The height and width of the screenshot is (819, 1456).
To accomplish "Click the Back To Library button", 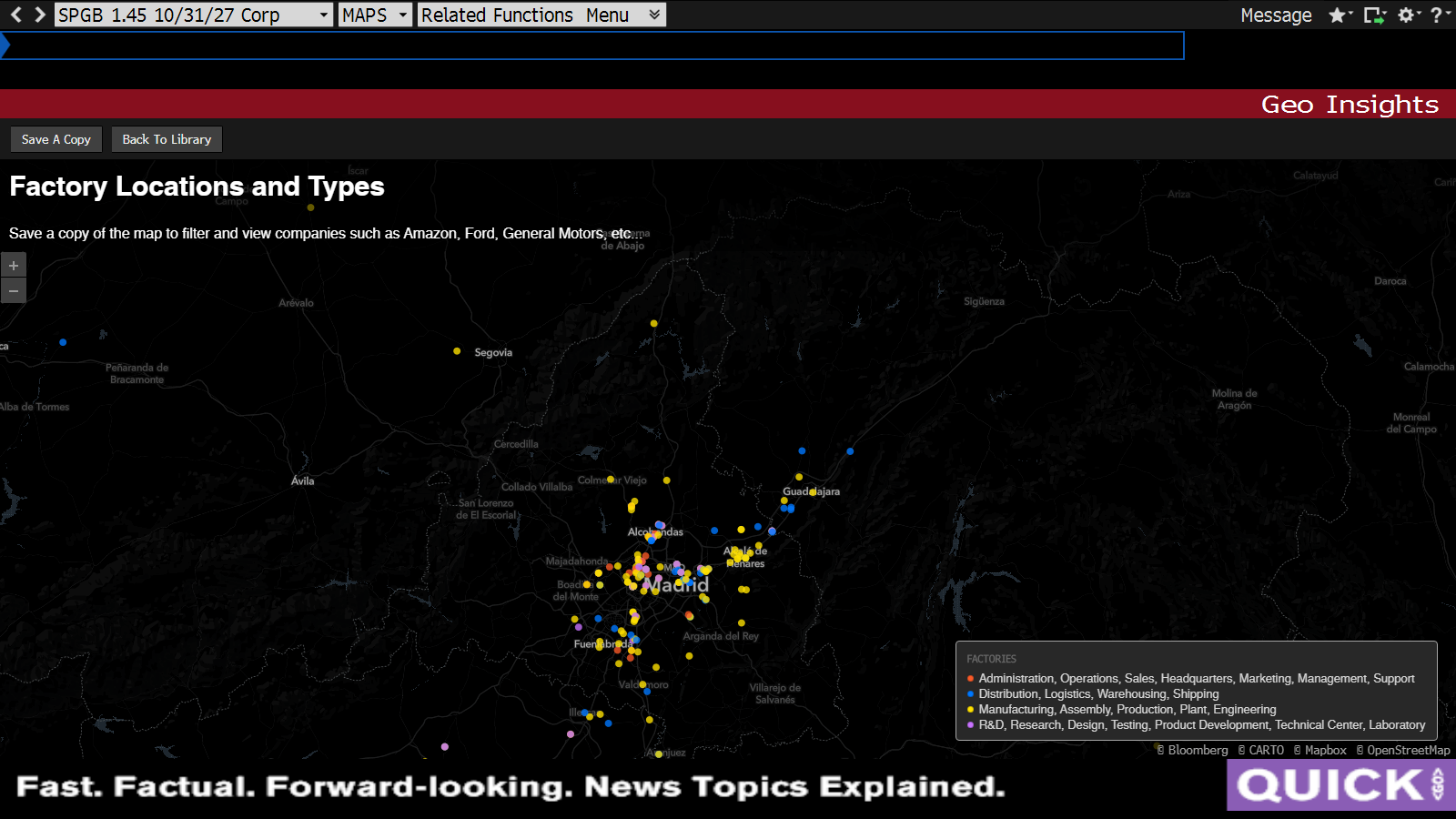I will point(167,139).
